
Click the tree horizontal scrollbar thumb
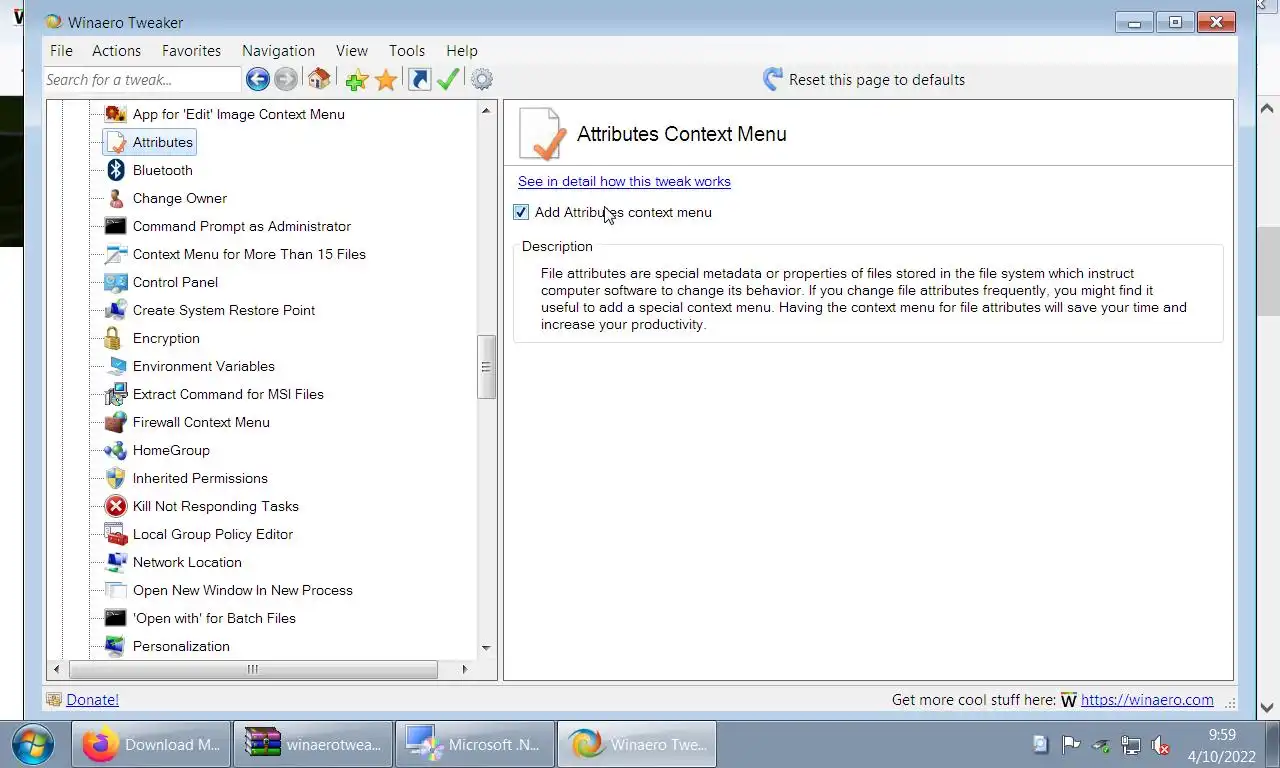252,669
